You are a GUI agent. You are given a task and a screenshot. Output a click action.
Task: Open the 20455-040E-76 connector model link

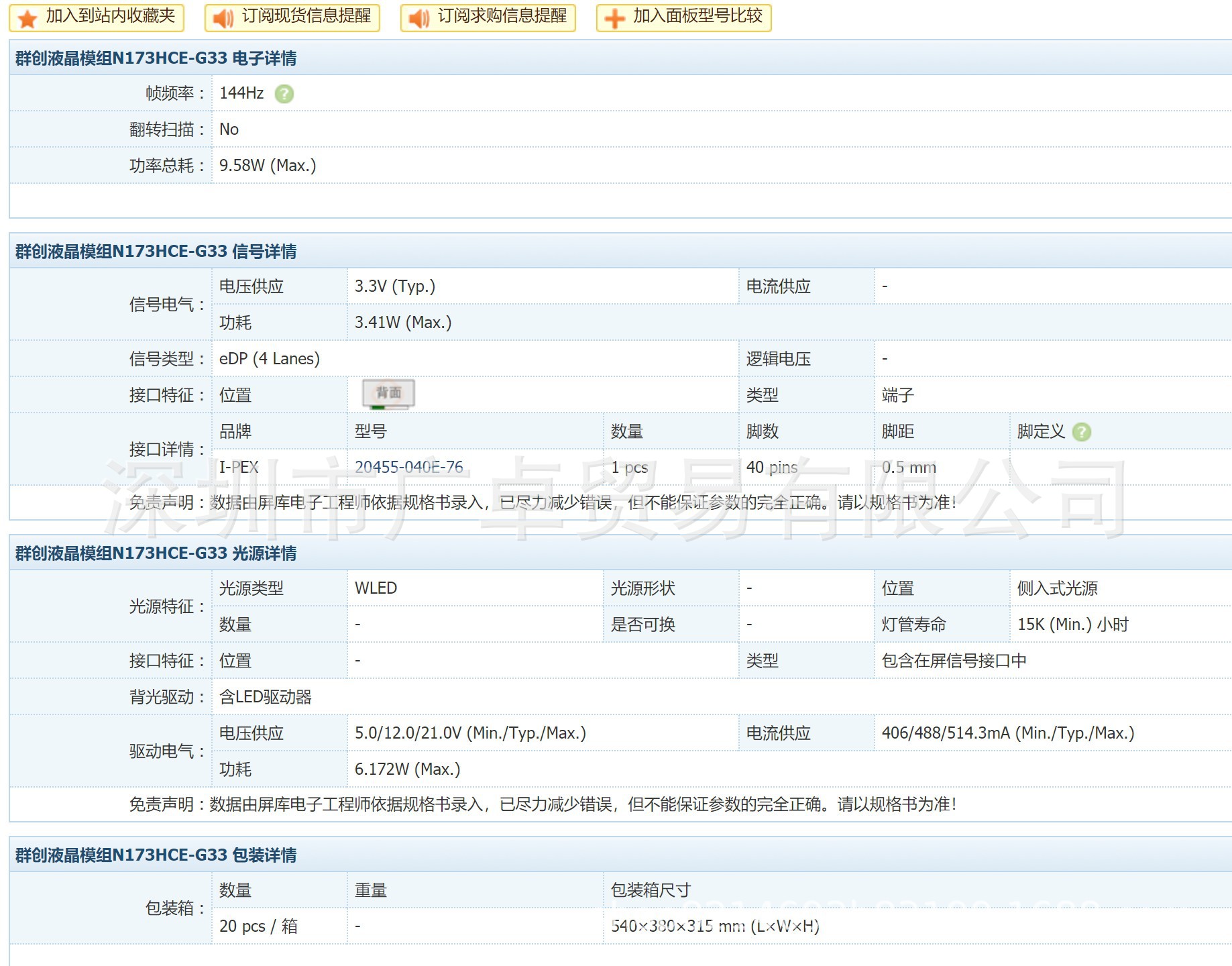click(x=408, y=467)
